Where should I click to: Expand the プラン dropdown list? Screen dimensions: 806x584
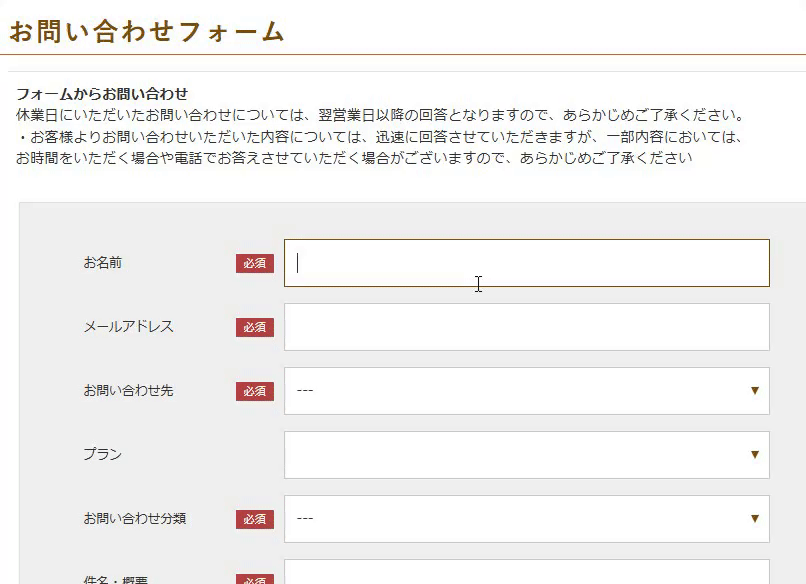click(x=526, y=455)
